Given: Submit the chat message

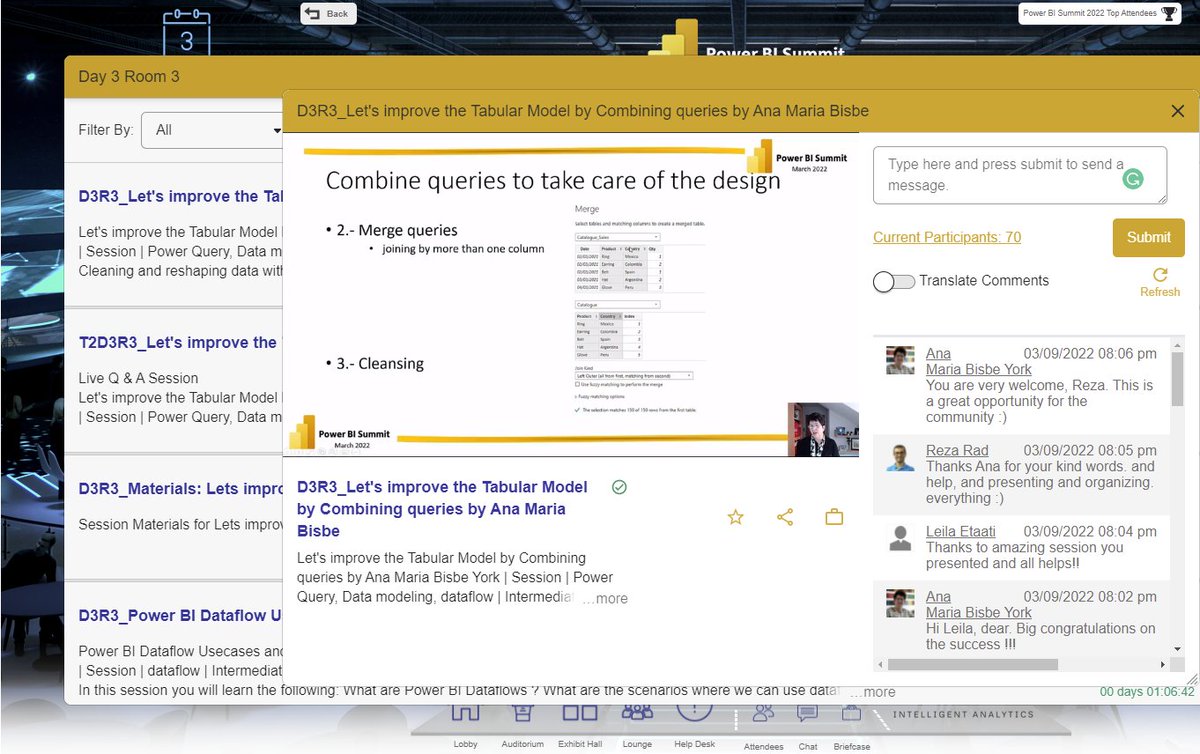Looking at the screenshot, I should [1148, 238].
